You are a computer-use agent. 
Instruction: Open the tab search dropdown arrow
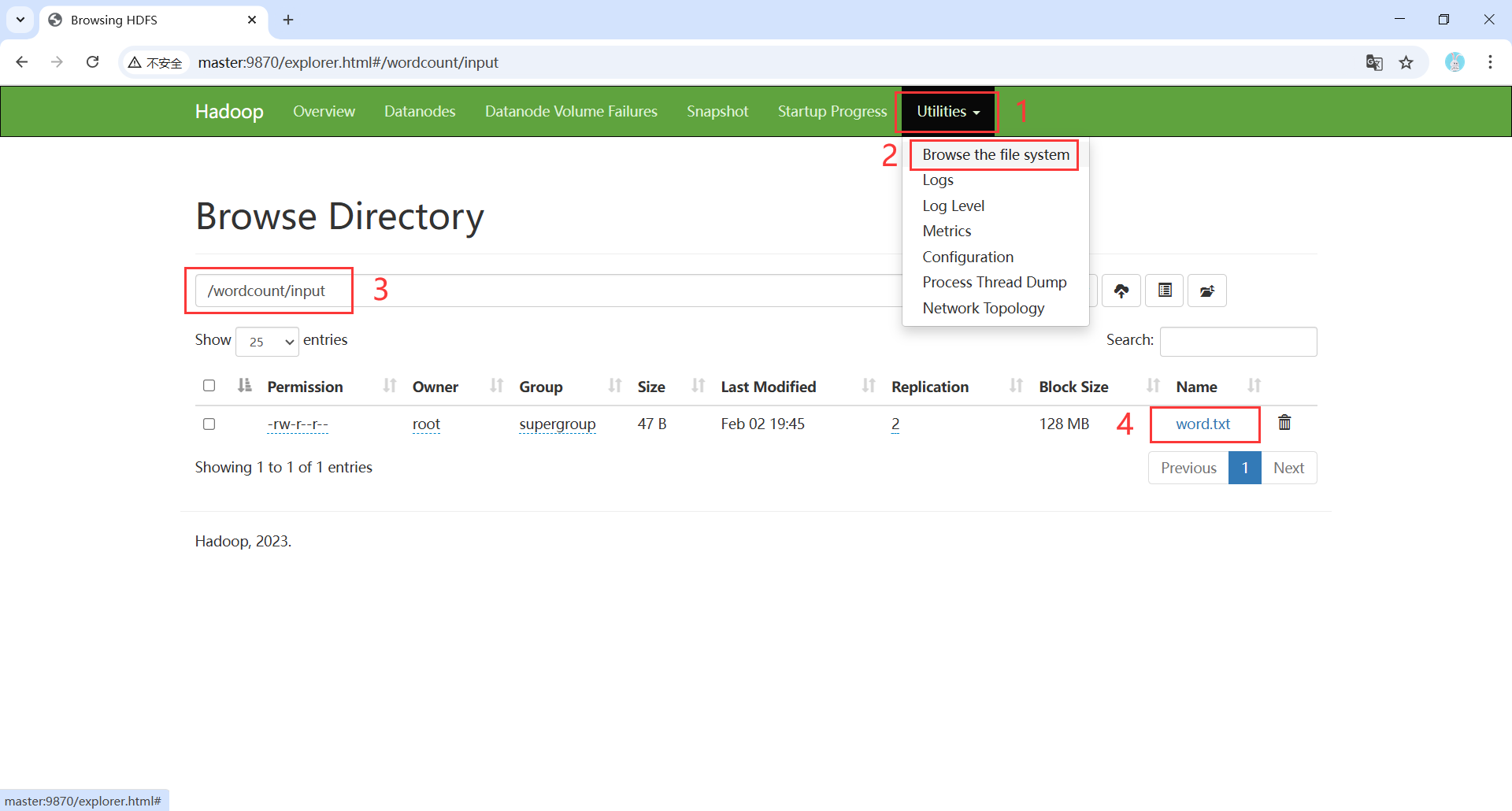[20, 20]
